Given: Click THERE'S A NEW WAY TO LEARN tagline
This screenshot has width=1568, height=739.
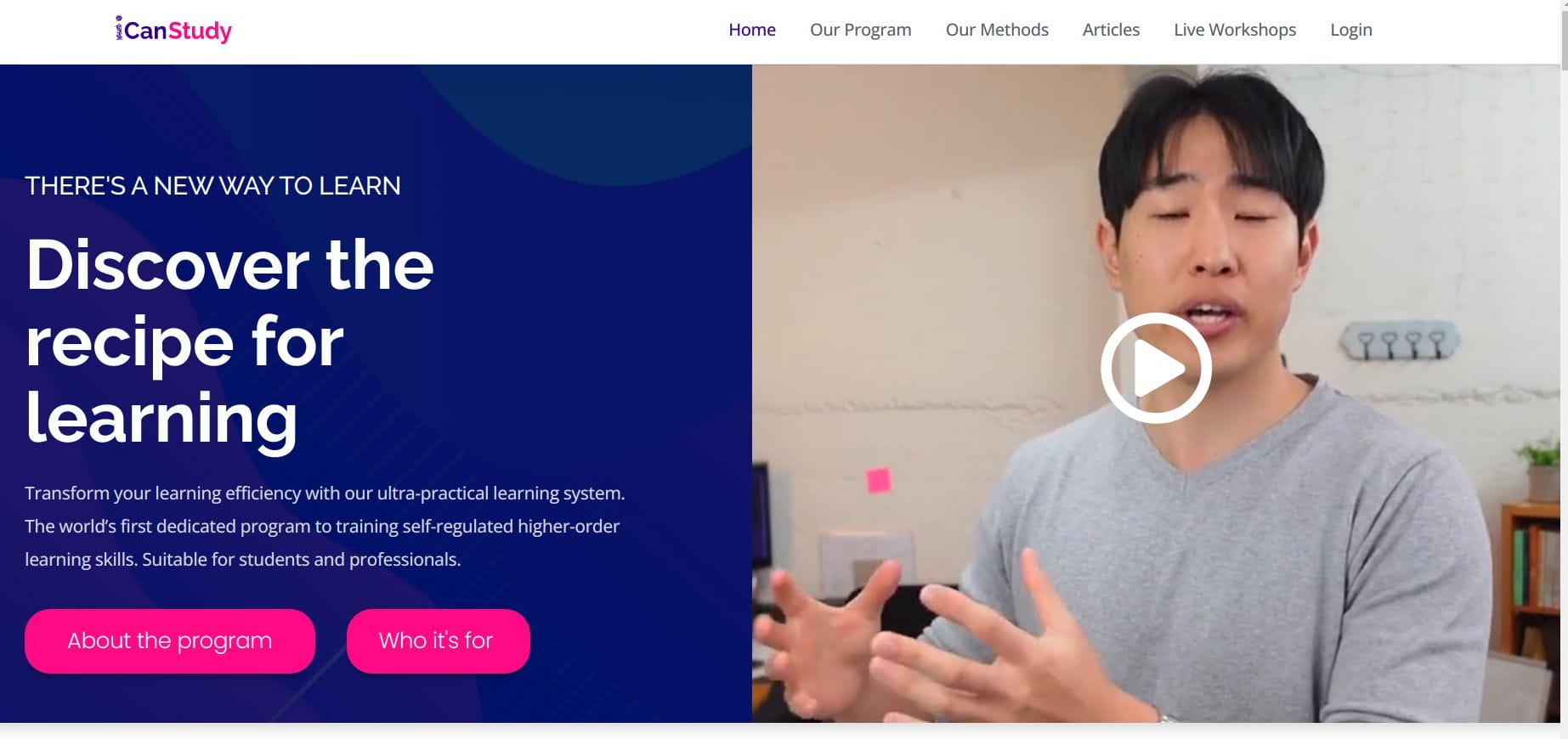Looking at the screenshot, I should [x=212, y=185].
